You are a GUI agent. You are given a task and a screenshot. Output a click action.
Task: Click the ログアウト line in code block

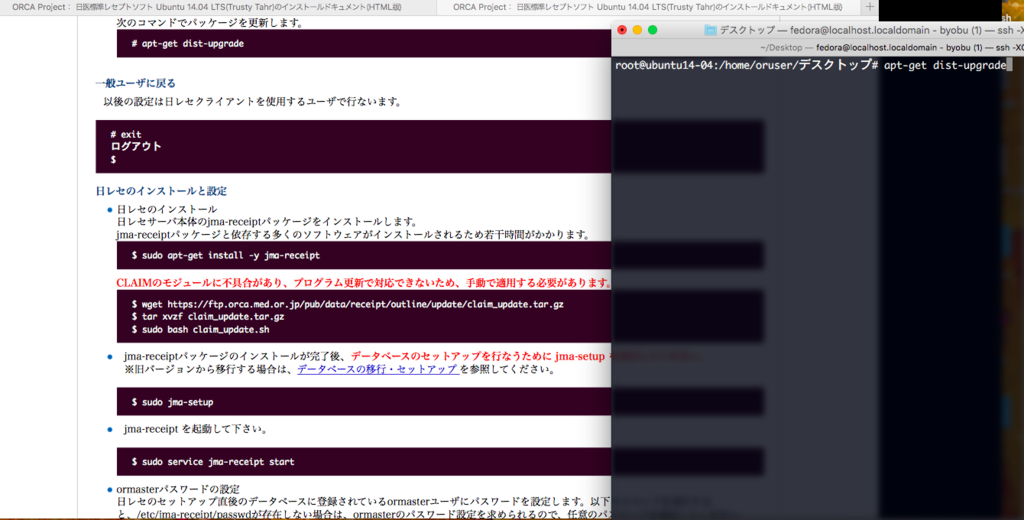coord(136,146)
